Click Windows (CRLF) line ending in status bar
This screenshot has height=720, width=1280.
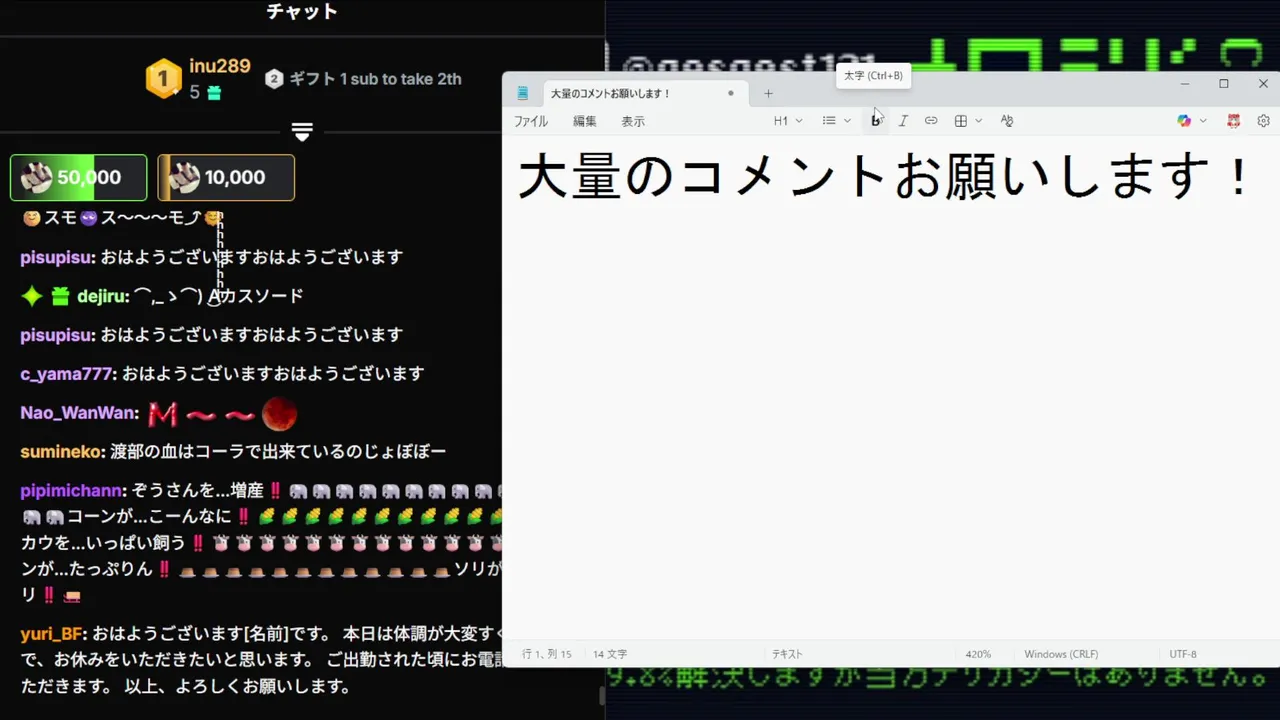[x=1061, y=654]
